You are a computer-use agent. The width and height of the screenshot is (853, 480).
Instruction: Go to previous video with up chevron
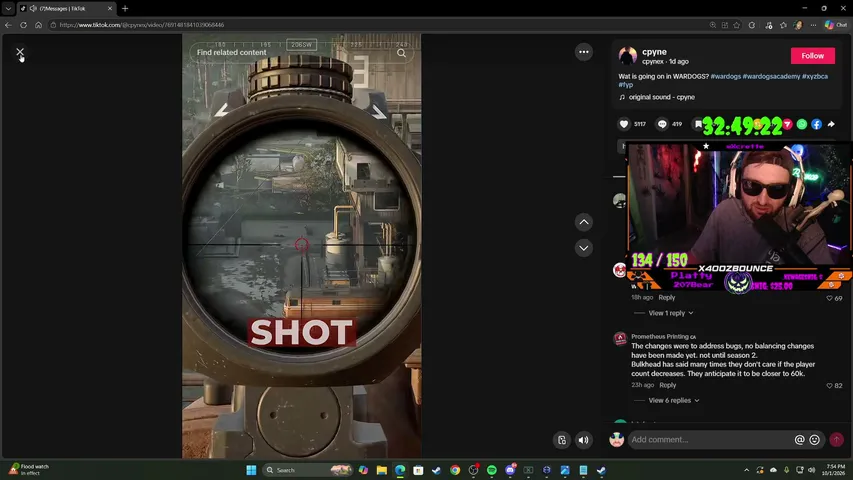(x=584, y=222)
